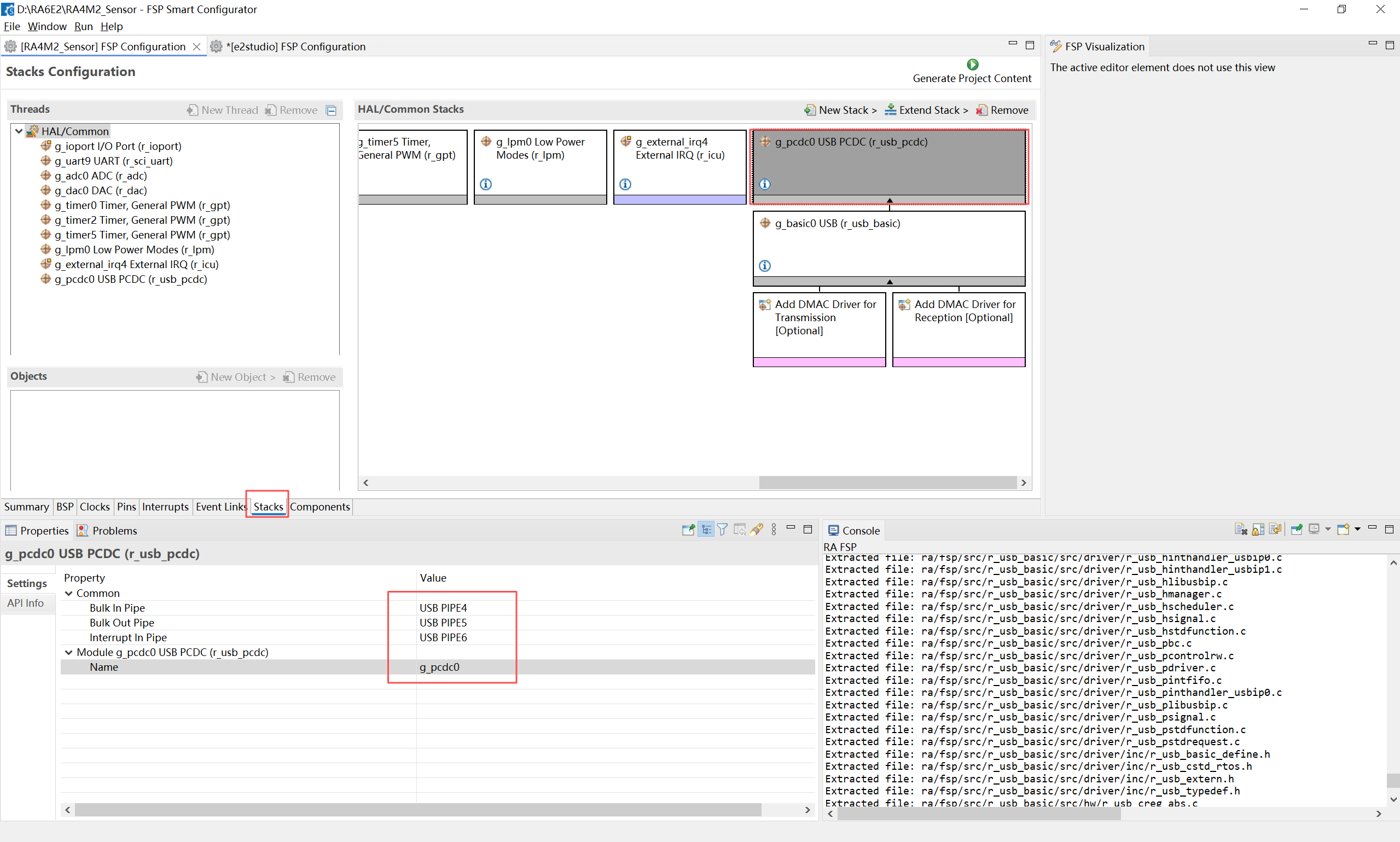This screenshot has width=1400, height=842.
Task: Click the info icon on g_external_irq4 block
Action: 625,184
